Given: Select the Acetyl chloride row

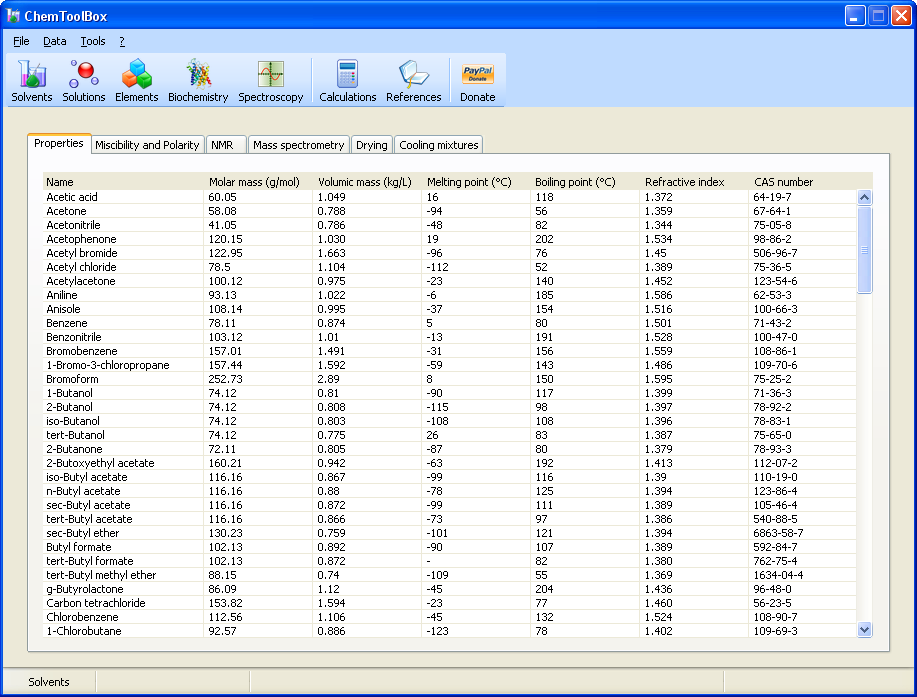Looking at the screenshot, I should 450,267.
